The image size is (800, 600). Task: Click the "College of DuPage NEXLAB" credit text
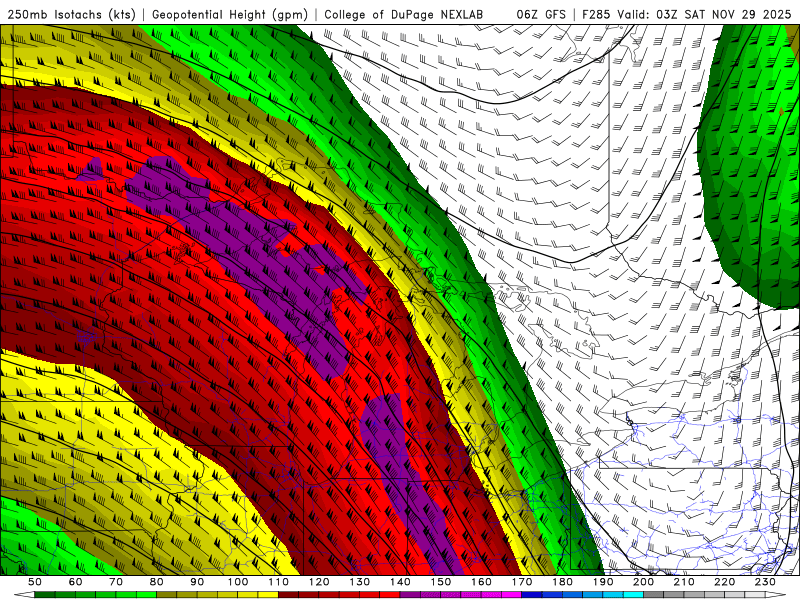tap(404, 15)
